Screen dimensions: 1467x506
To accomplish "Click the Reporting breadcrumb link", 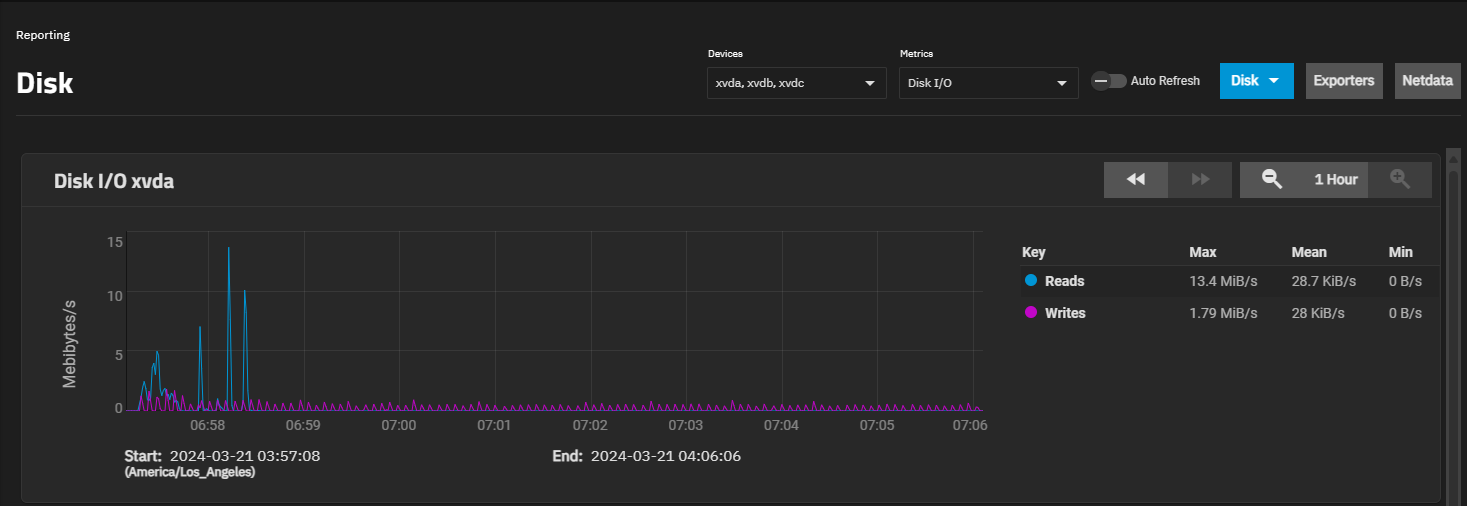I will click(x=43, y=35).
